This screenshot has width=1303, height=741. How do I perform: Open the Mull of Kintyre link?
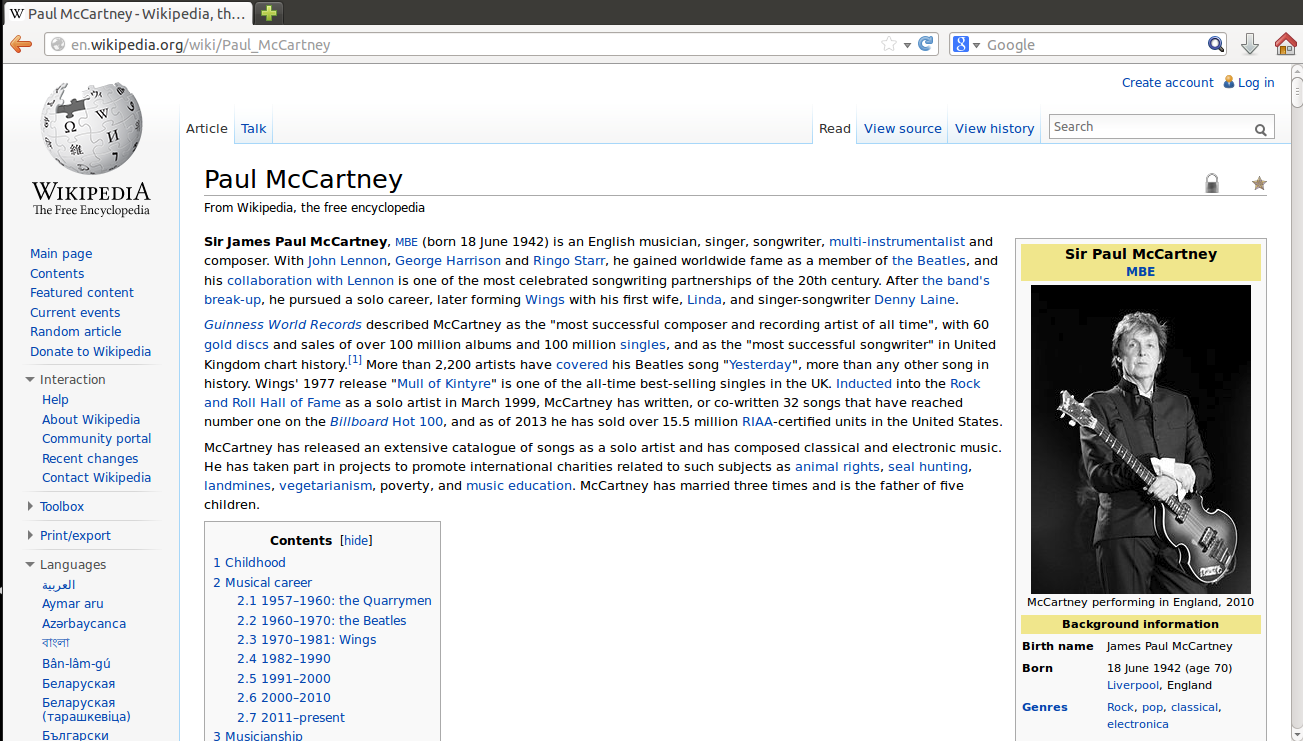tap(443, 384)
